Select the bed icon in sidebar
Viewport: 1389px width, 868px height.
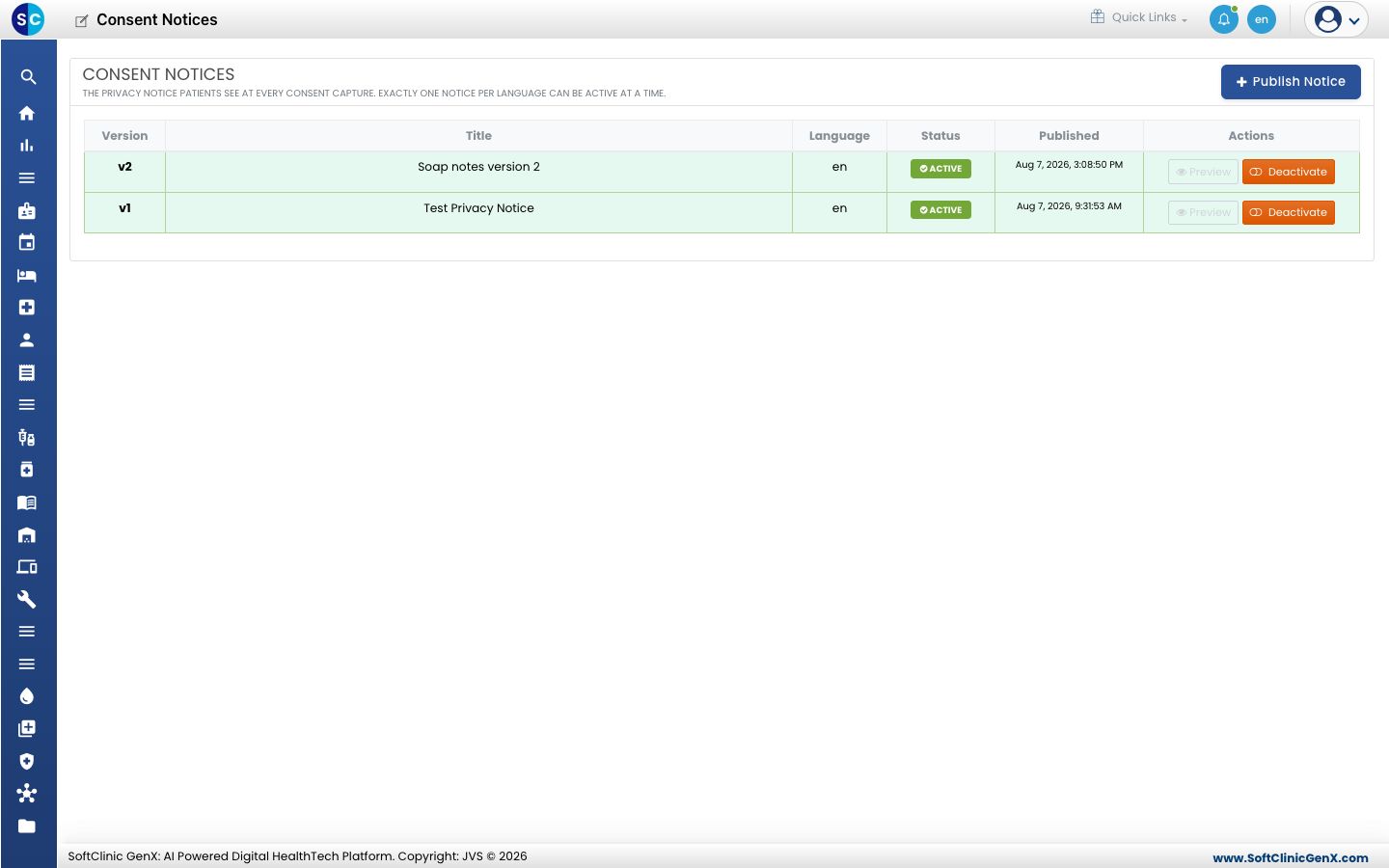(27, 275)
